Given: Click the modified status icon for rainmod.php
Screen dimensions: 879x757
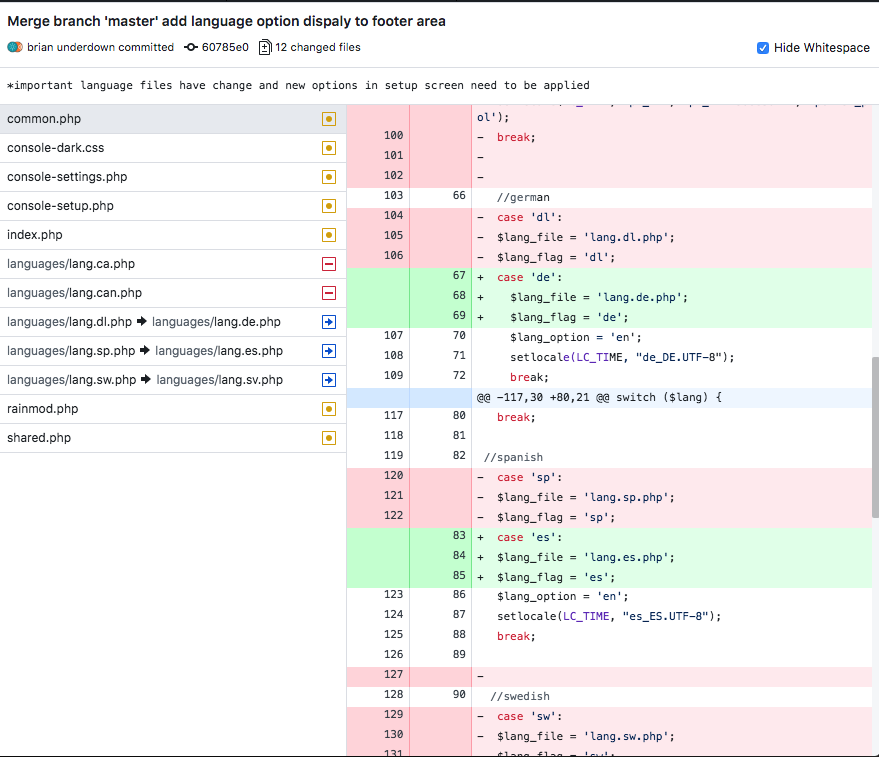Looking at the screenshot, I should click(329, 409).
